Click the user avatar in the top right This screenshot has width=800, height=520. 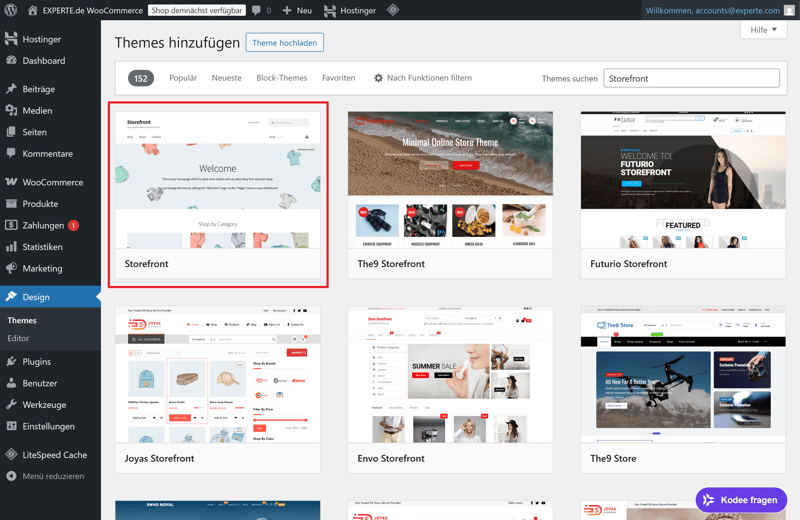pyautogui.click(x=789, y=10)
